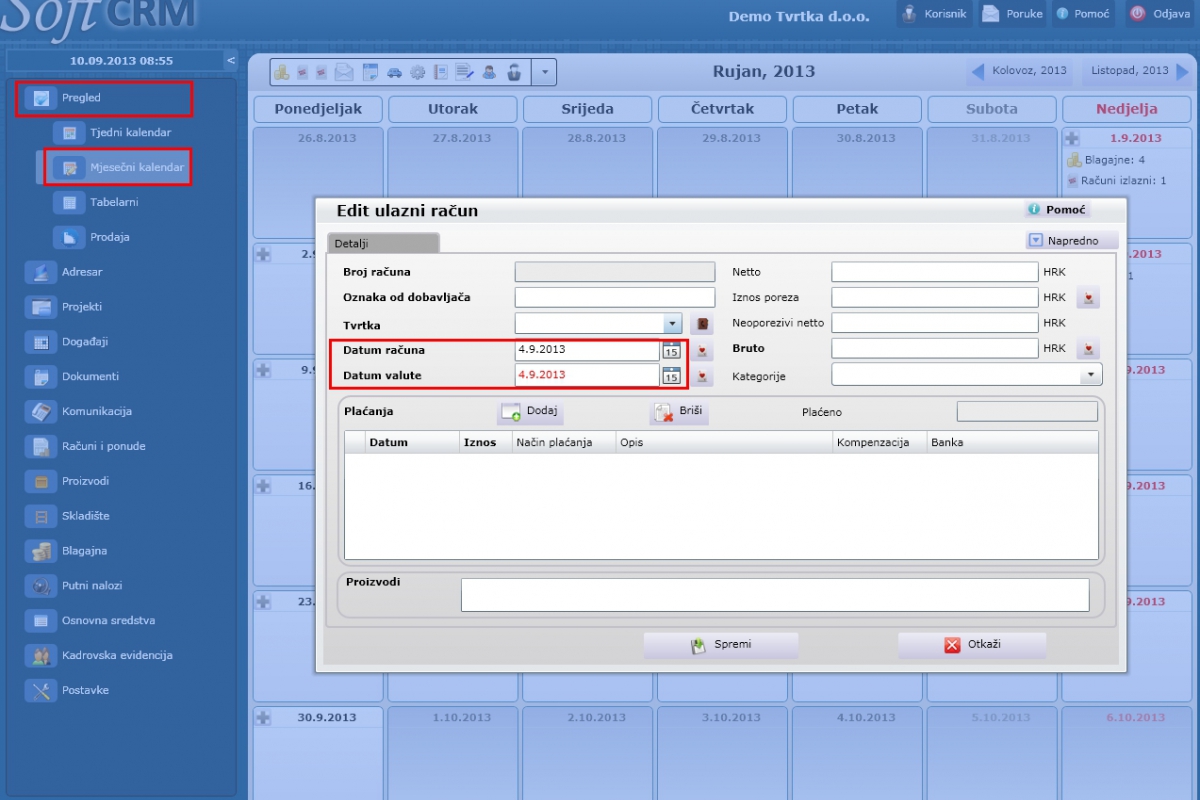The width and height of the screenshot is (1200, 800).
Task: Click the Dokumenti icon in the sidebar
Action: (41, 377)
